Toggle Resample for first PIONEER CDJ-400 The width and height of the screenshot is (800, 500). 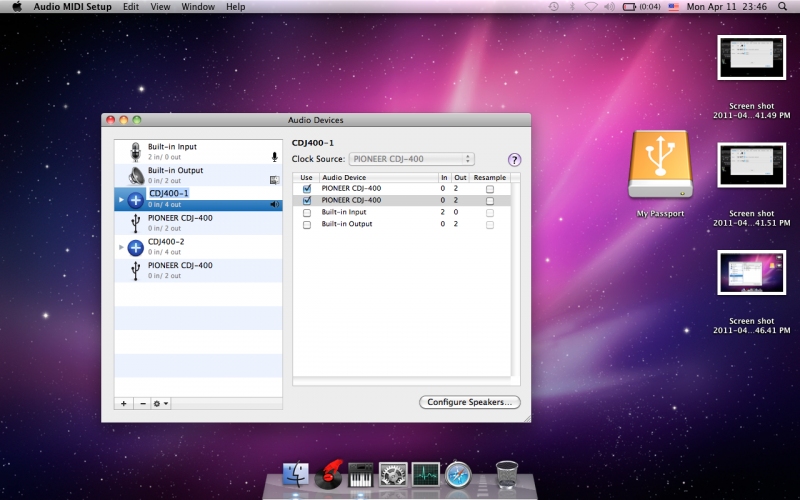(489, 188)
